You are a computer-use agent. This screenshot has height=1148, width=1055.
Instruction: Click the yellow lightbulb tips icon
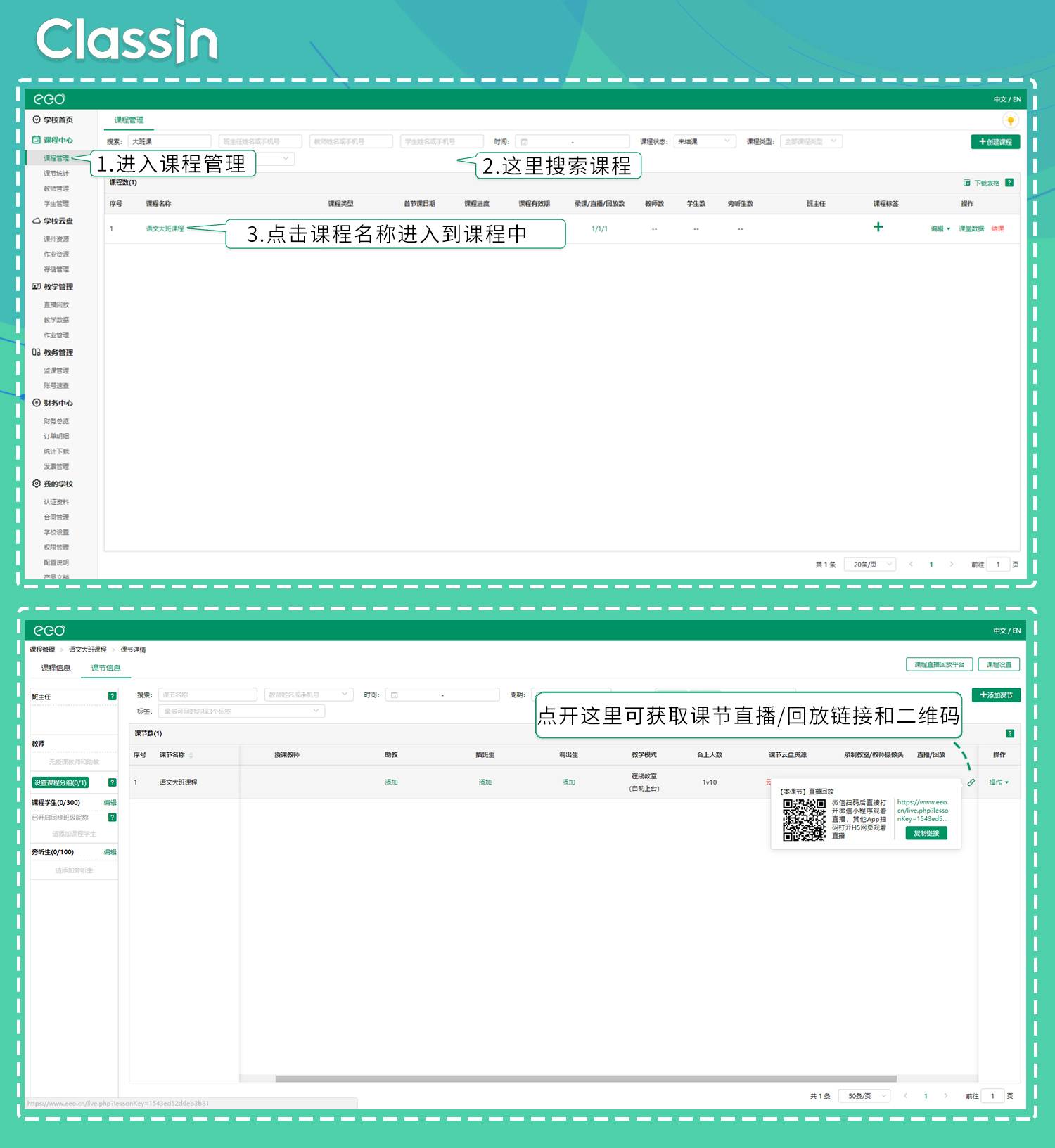click(1010, 120)
